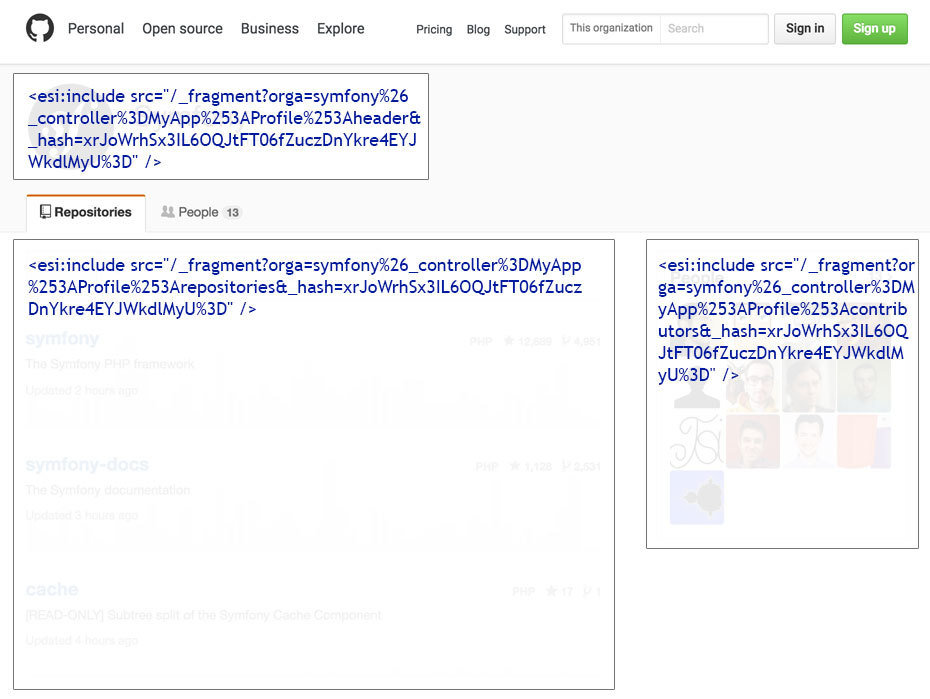This screenshot has width=930, height=699.
Task: Open the Explore navigation item
Action: click(340, 28)
